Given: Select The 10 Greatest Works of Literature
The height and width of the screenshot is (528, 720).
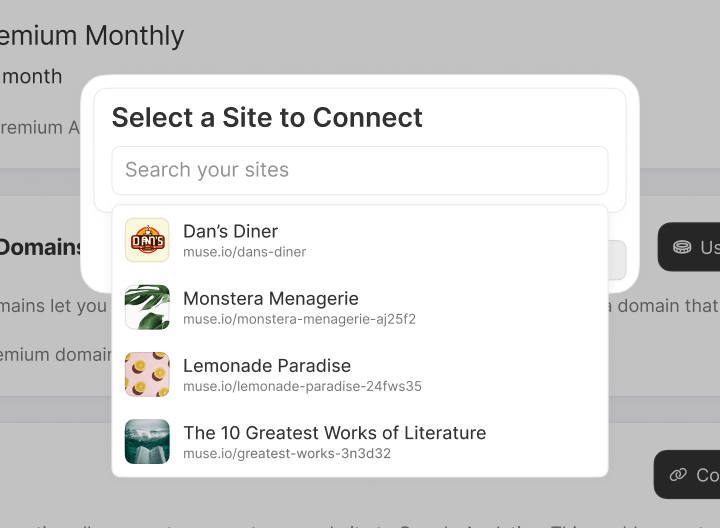Looking at the screenshot, I should point(334,433).
